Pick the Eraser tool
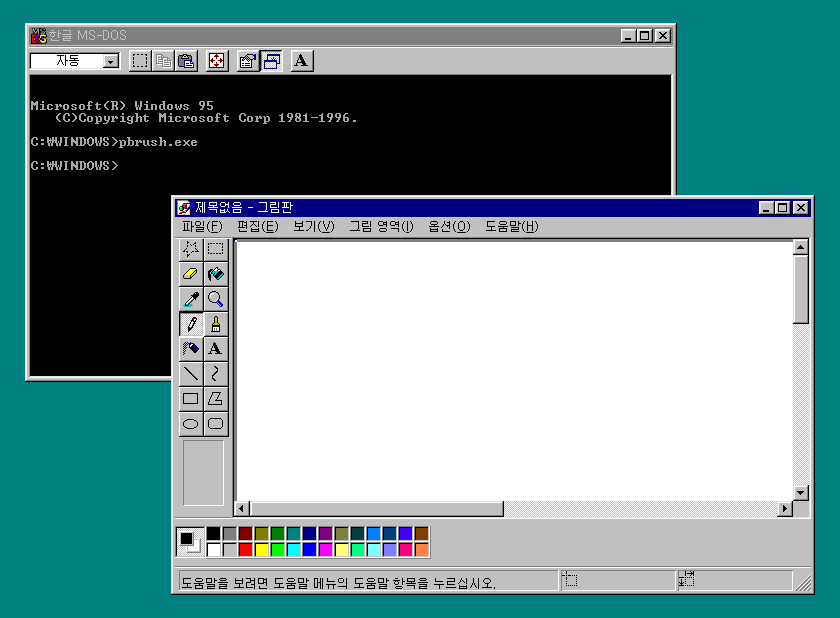The height and width of the screenshot is (618, 840). [191, 274]
